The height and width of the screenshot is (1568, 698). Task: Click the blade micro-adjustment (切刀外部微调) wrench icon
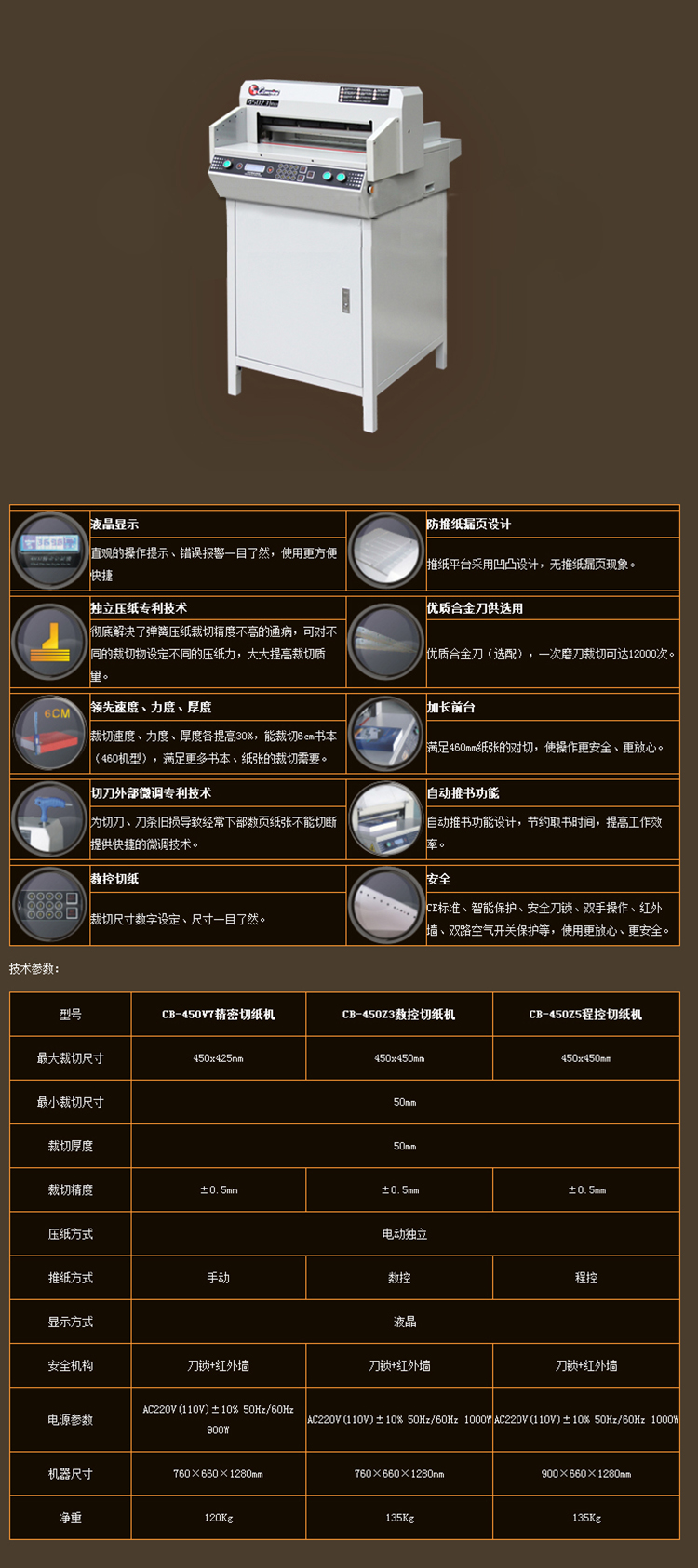pos(50,818)
